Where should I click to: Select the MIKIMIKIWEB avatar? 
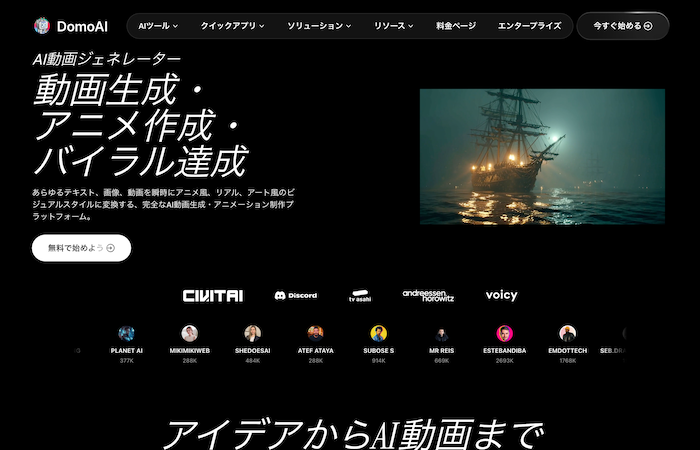pyautogui.click(x=190, y=334)
